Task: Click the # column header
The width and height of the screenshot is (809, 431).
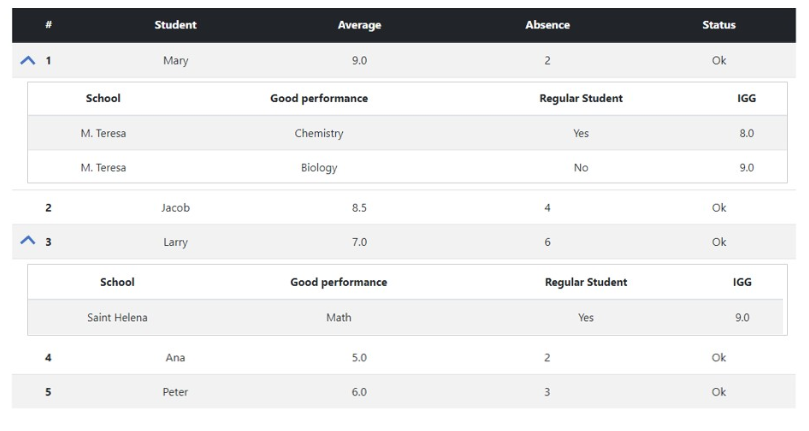Action: (48, 25)
